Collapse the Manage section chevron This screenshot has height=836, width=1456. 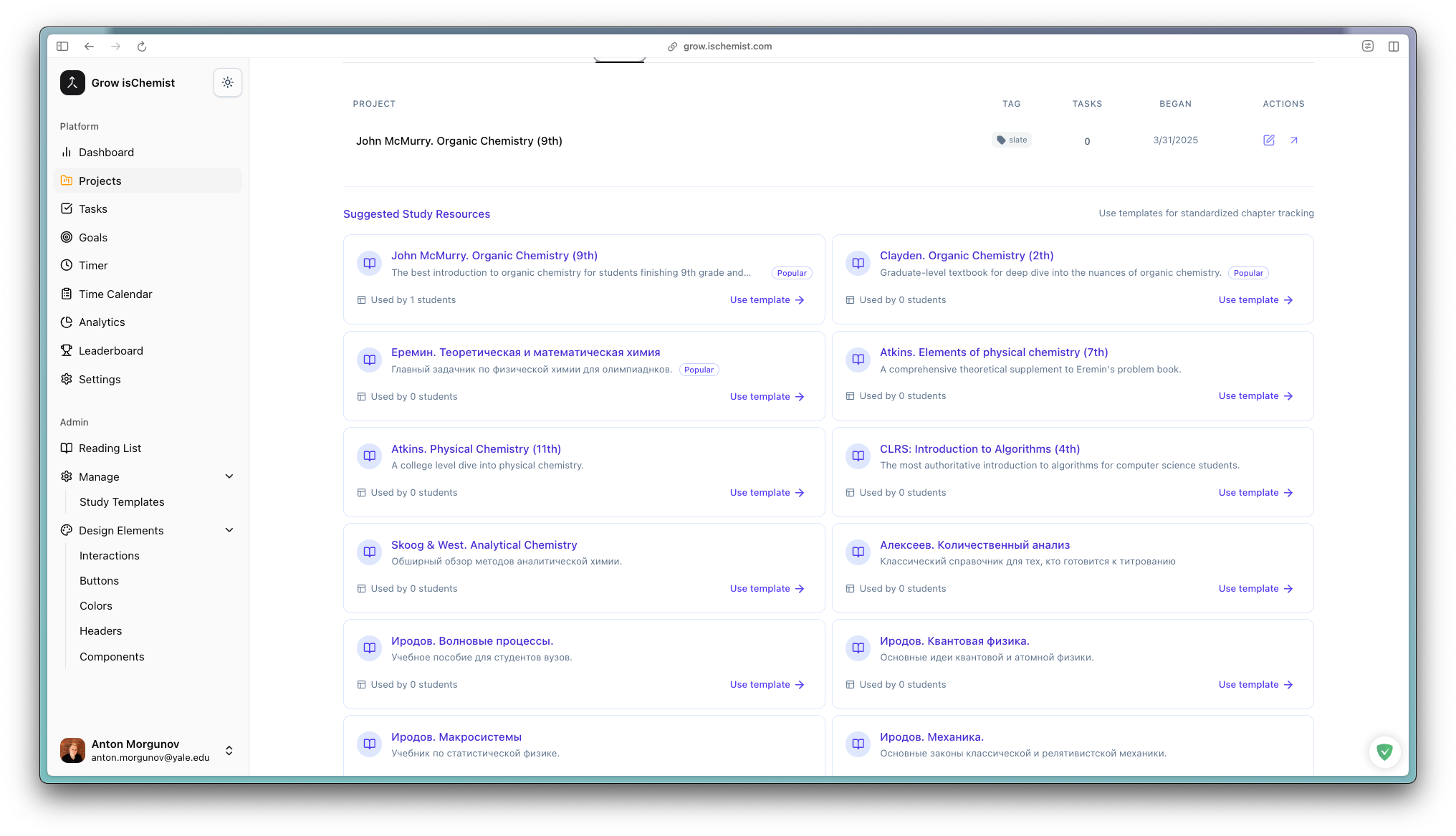tap(229, 476)
